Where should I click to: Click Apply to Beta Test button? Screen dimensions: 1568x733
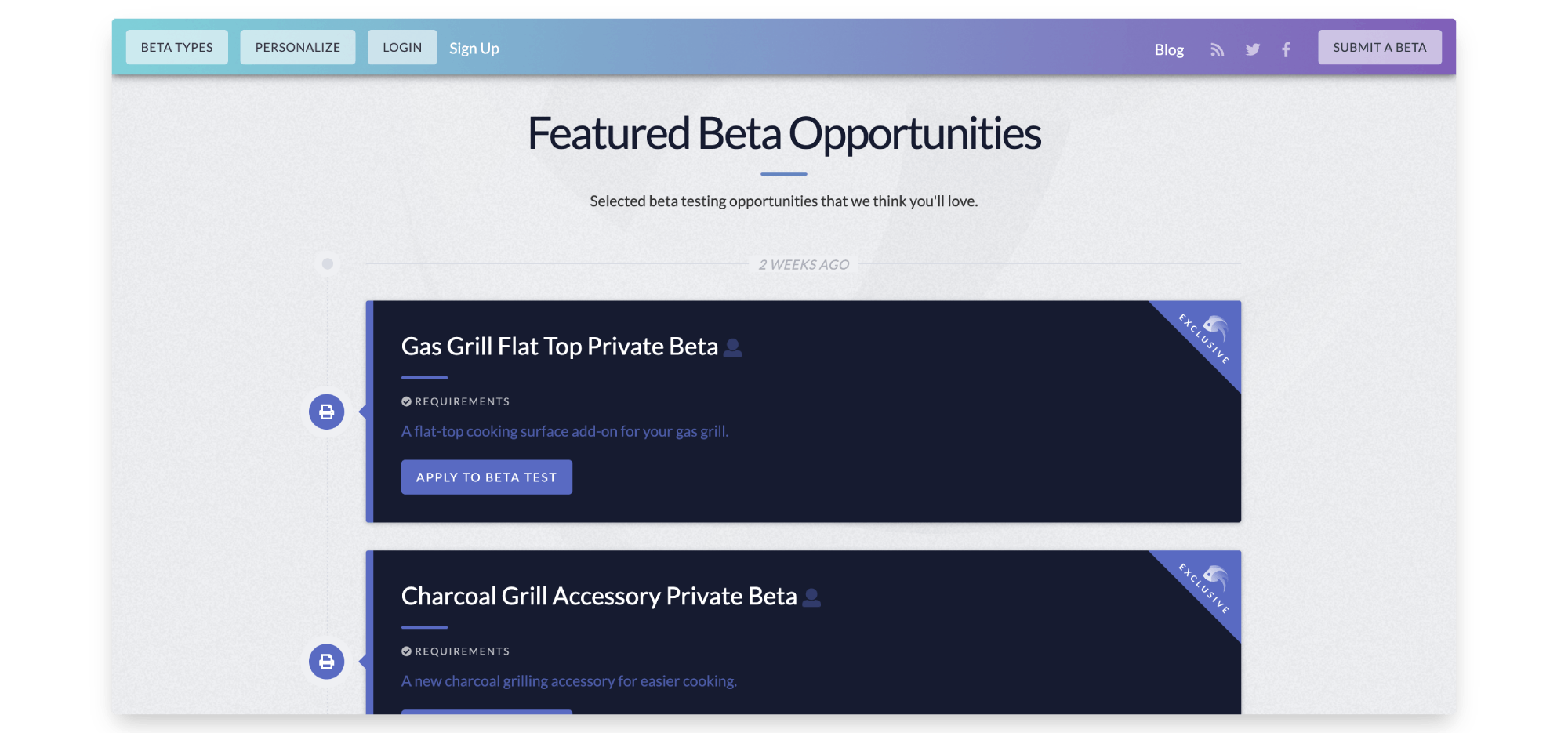487,477
